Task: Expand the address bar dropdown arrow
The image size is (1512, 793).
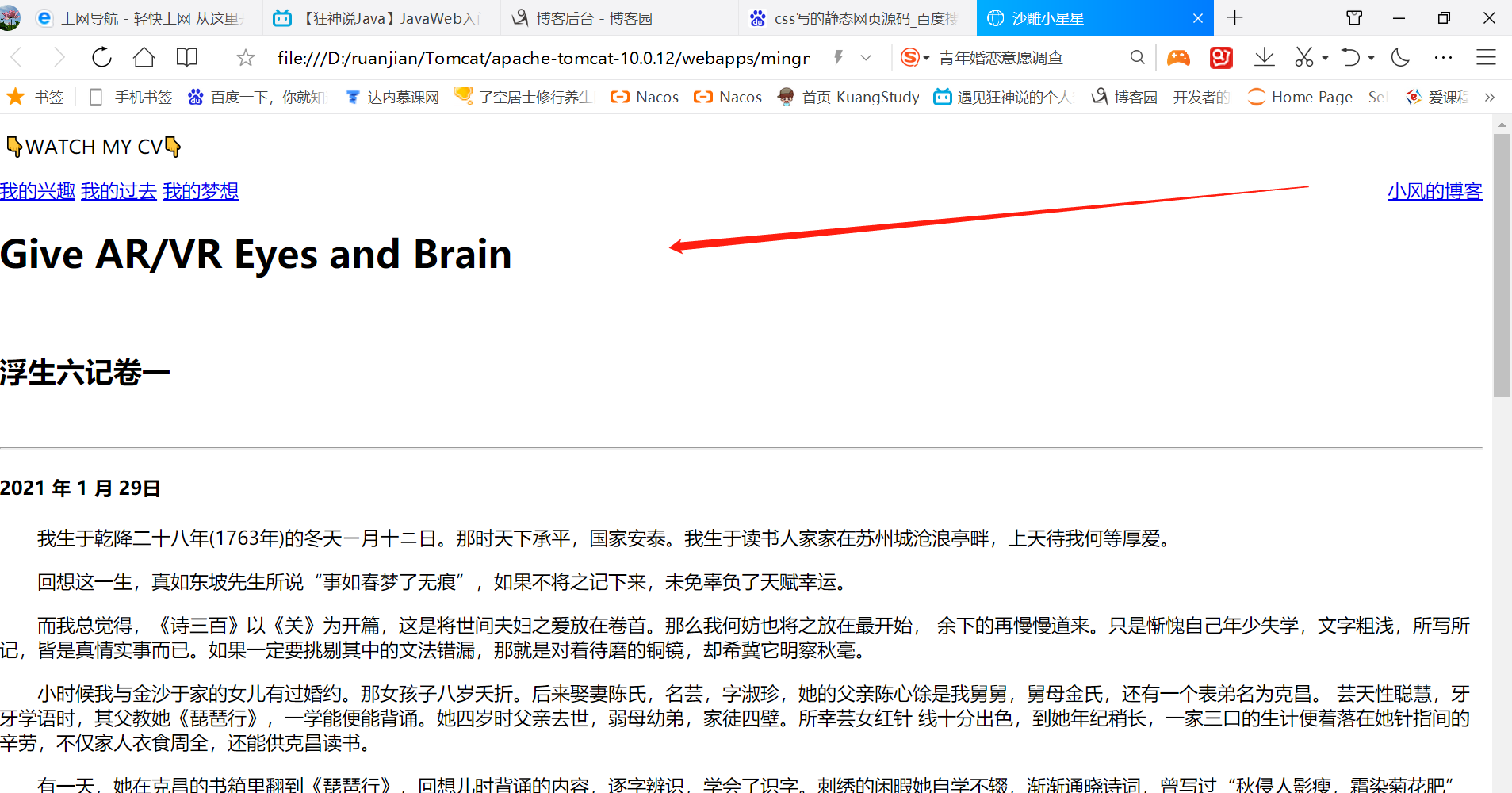Action: click(866, 57)
